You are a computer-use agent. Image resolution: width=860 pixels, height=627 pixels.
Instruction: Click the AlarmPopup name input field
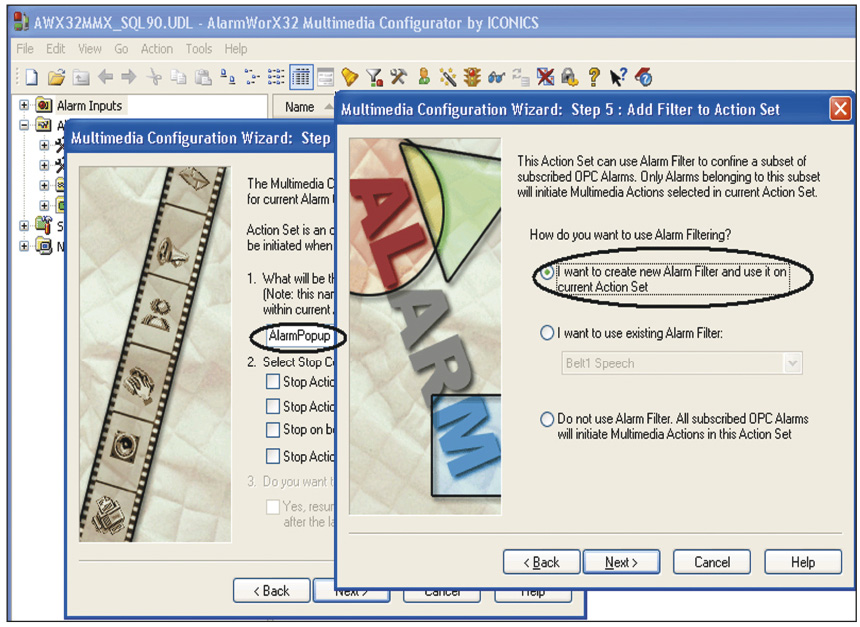pyautogui.click(x=299, y=336)
